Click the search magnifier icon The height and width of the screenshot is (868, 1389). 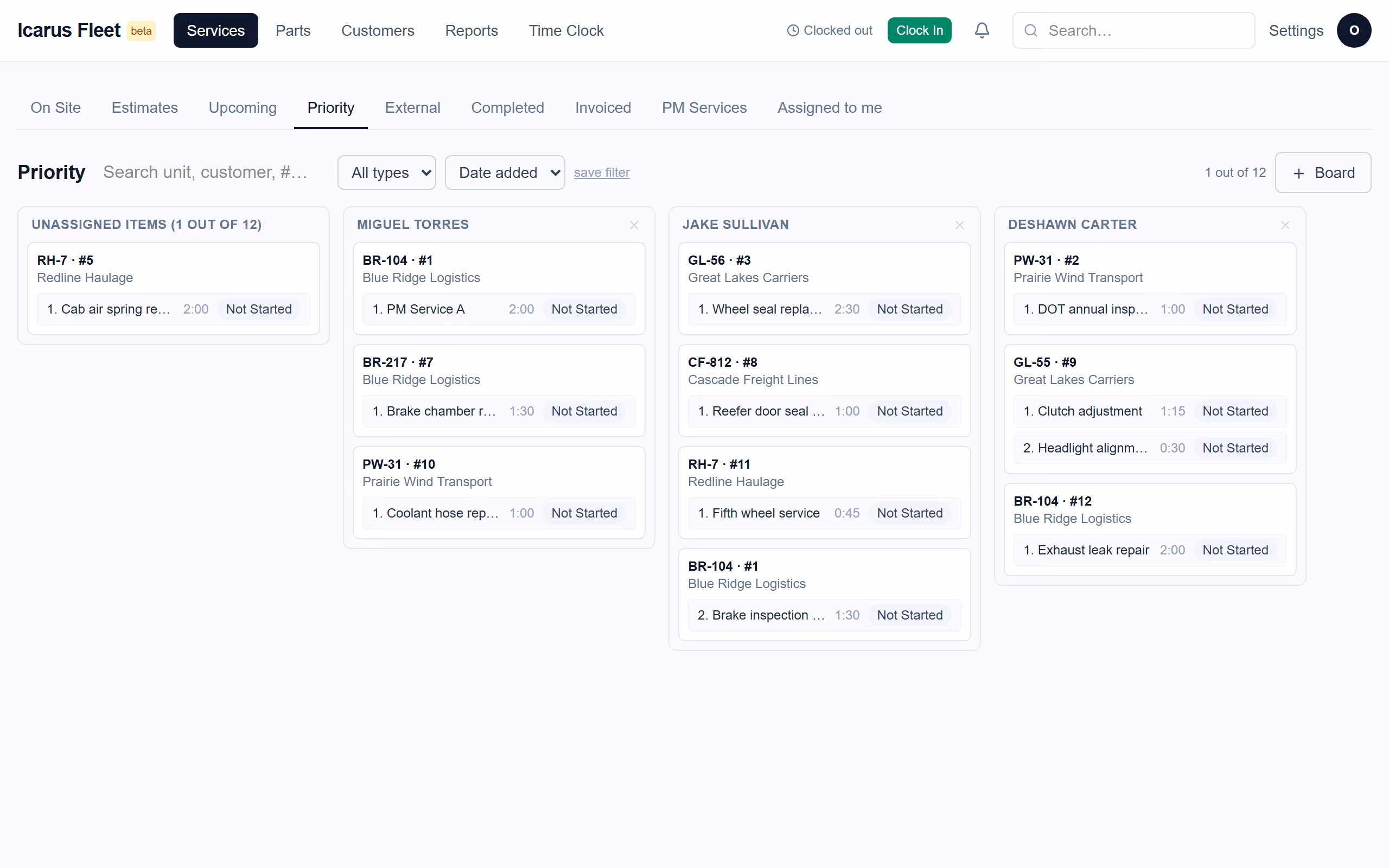[1031, 30]
